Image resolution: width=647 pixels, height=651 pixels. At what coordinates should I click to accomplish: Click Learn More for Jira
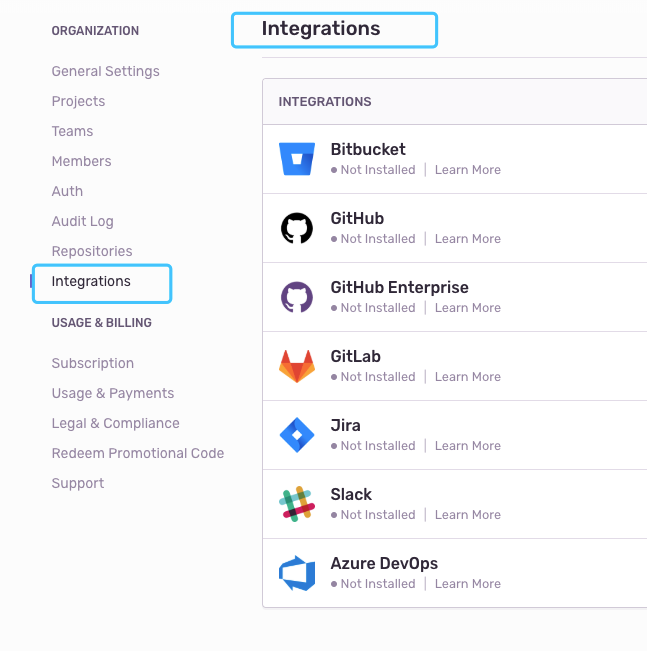468,445
